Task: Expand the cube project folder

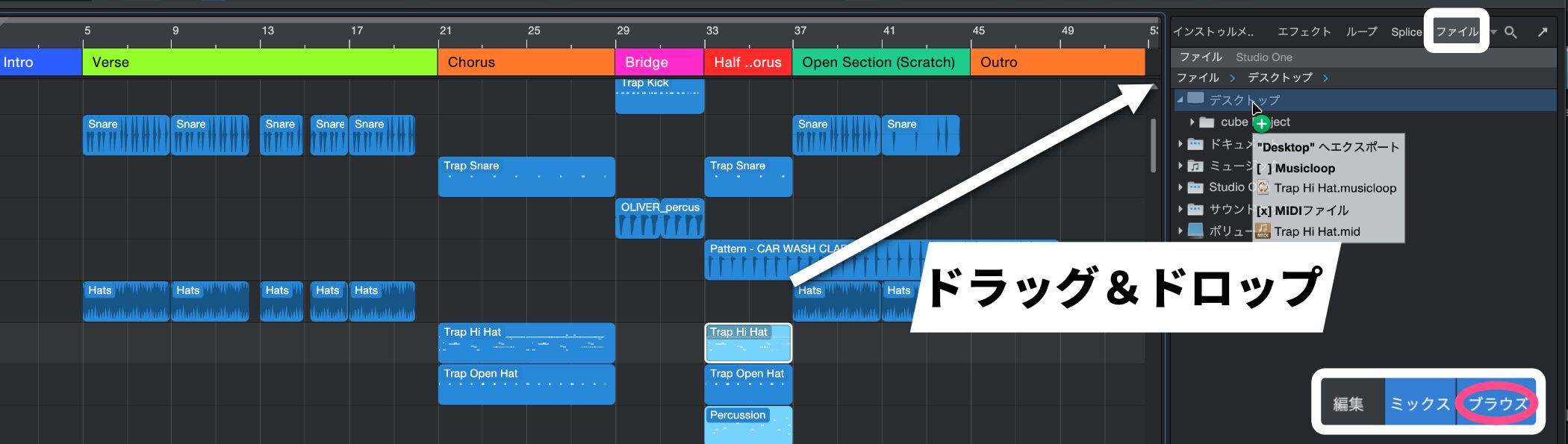Action: click(x=1192, y=122)
